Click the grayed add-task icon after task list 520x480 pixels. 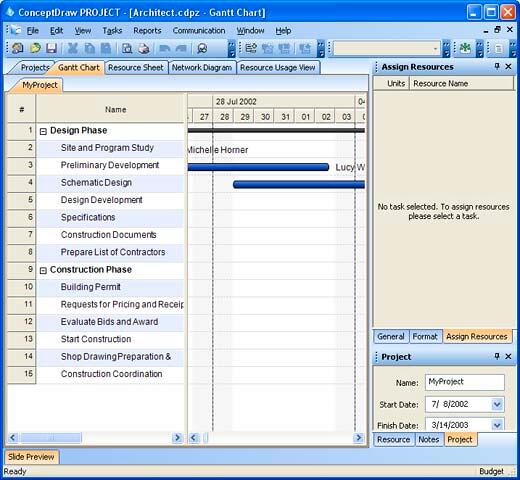[267, 48]
